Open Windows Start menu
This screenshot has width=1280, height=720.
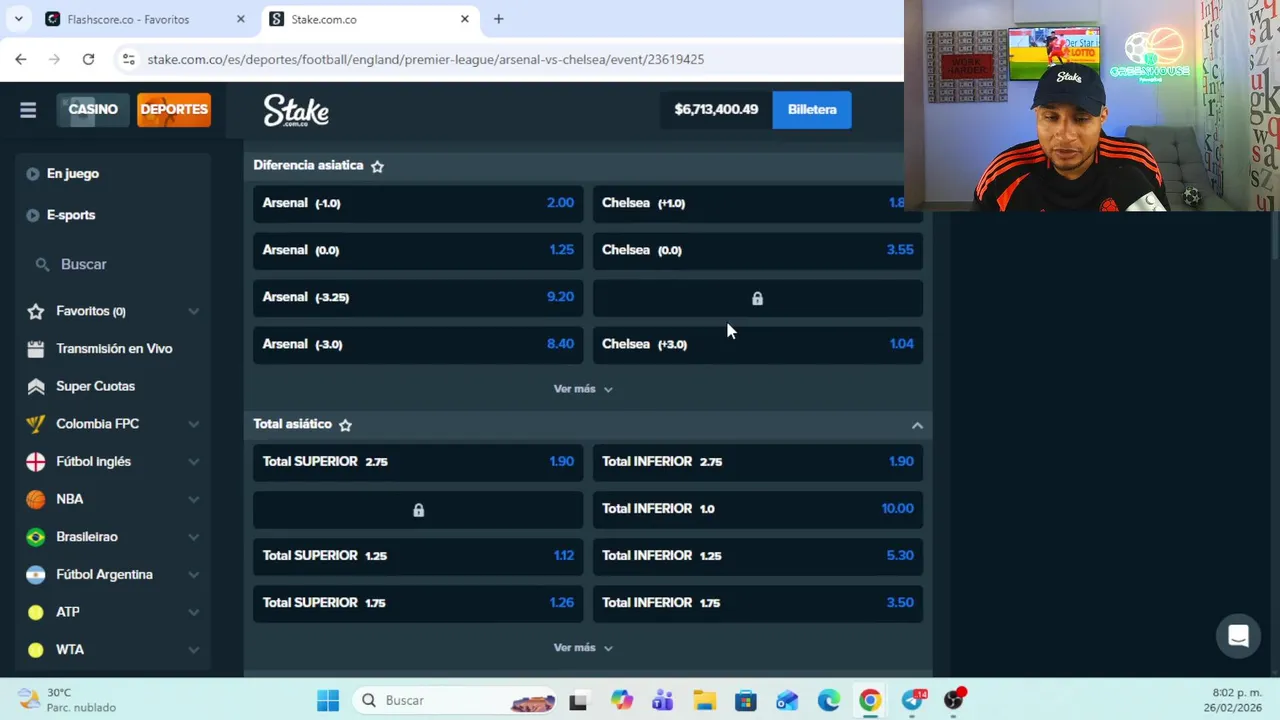328,700
